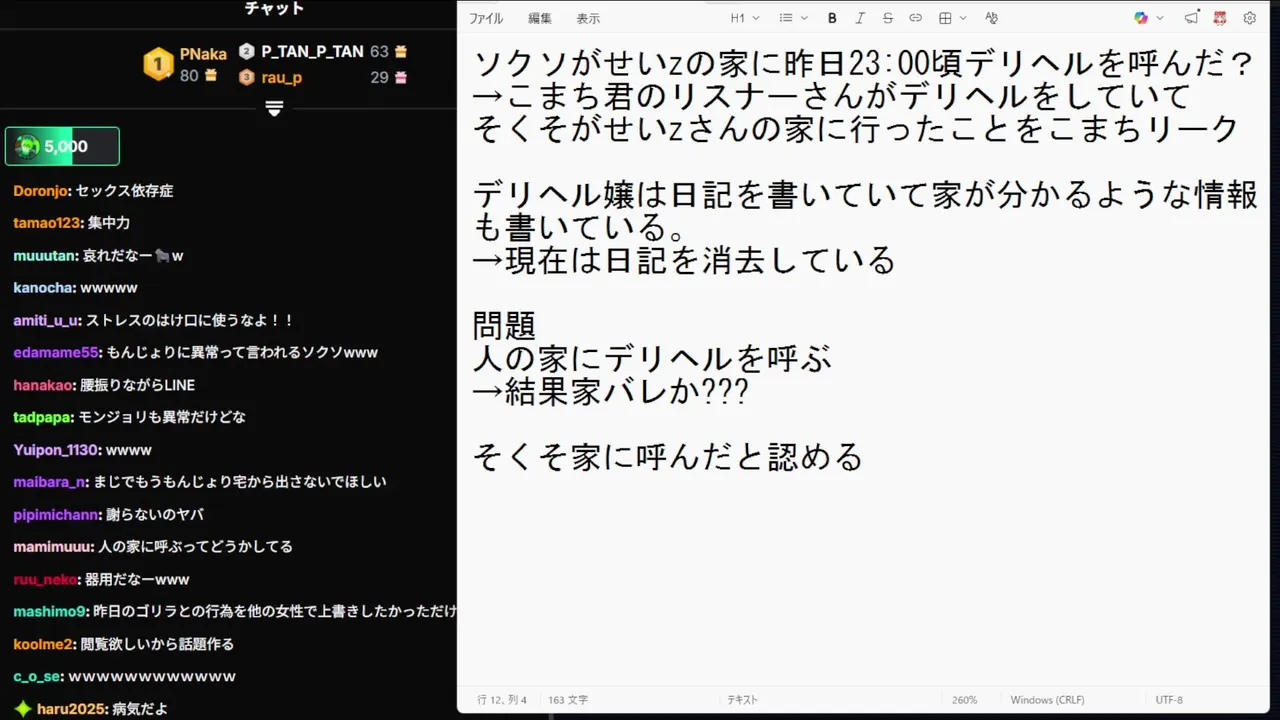Click the red account avatar icon
1280x720 pixels.
1220,18
